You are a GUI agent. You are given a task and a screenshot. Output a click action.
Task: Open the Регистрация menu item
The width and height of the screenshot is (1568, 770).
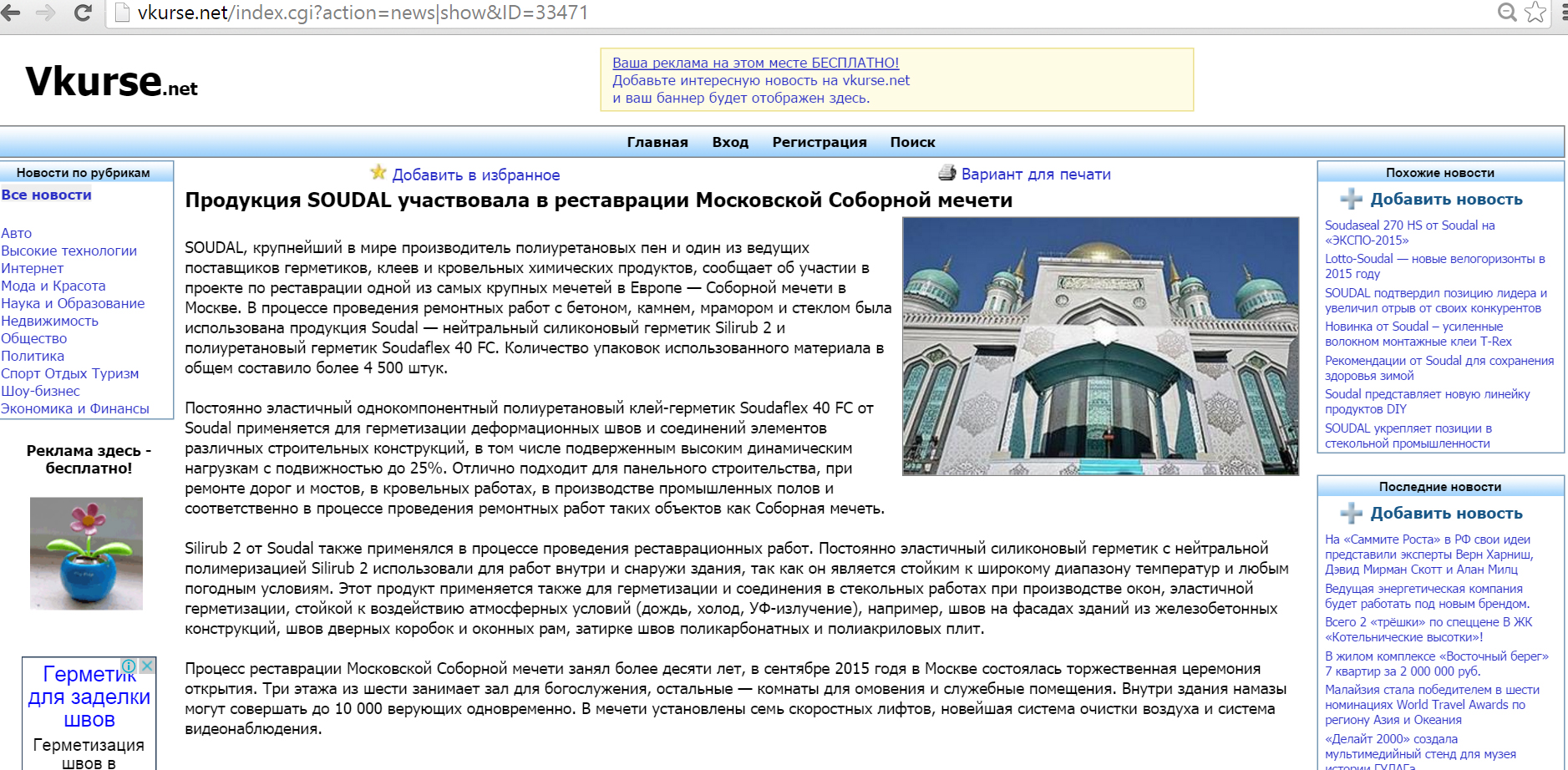[819, 142]
